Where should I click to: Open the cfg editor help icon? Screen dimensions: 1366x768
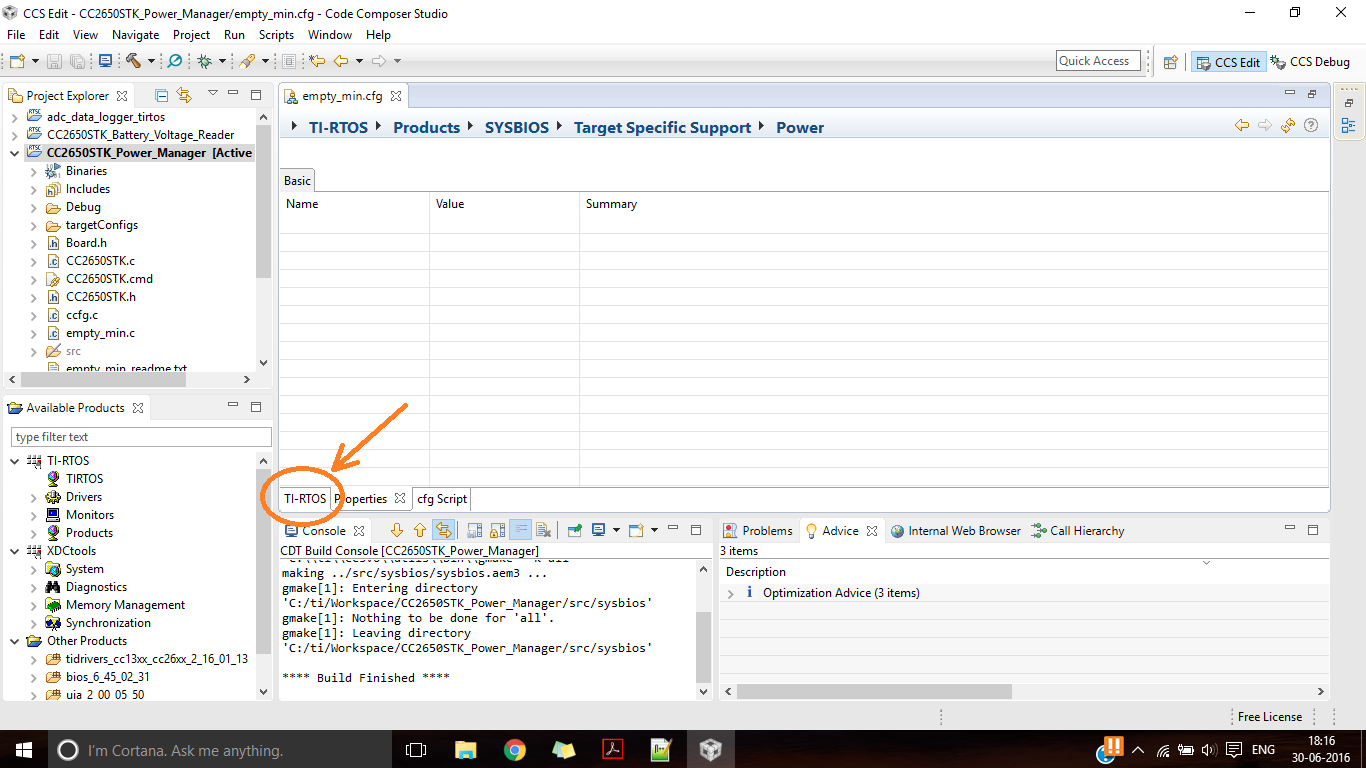[1311, 126]
